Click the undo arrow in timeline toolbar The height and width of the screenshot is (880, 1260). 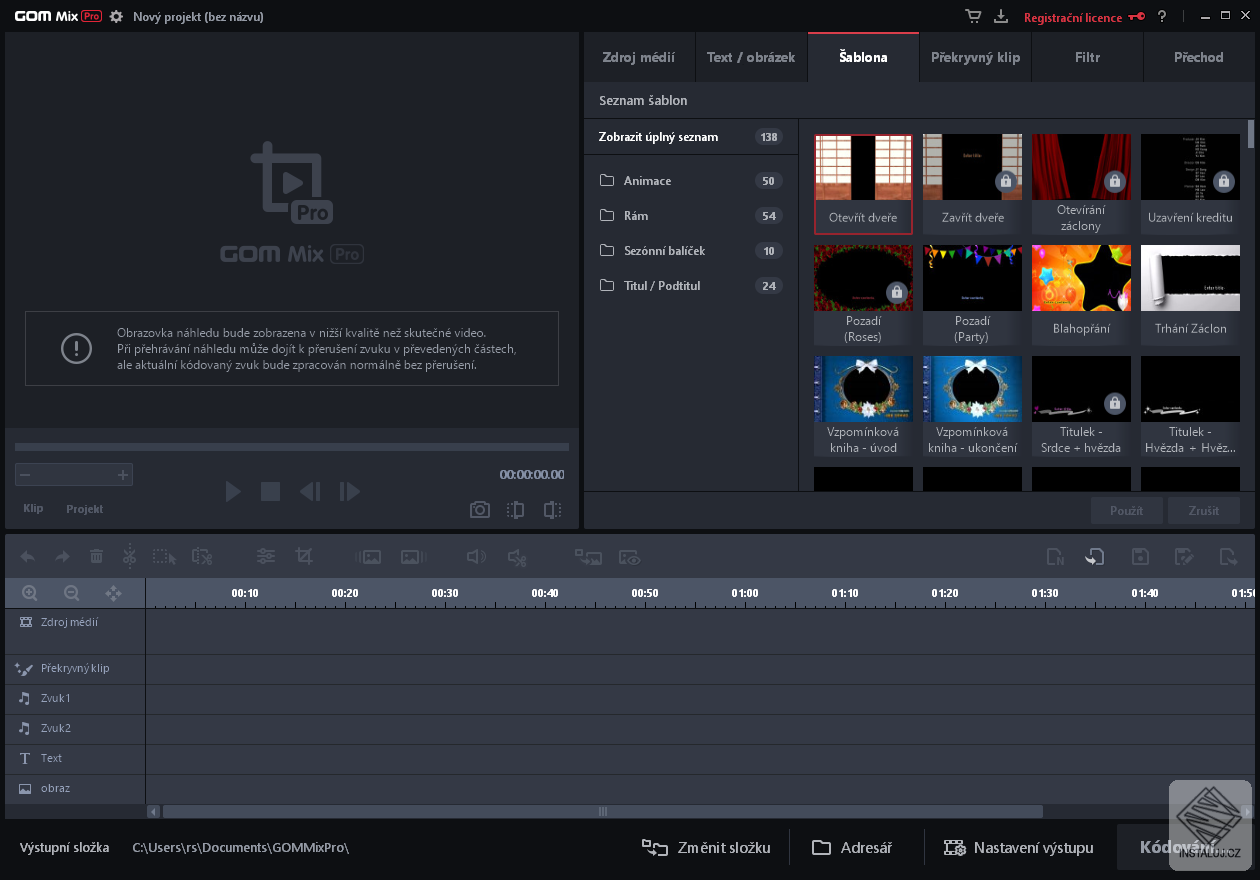28,557
